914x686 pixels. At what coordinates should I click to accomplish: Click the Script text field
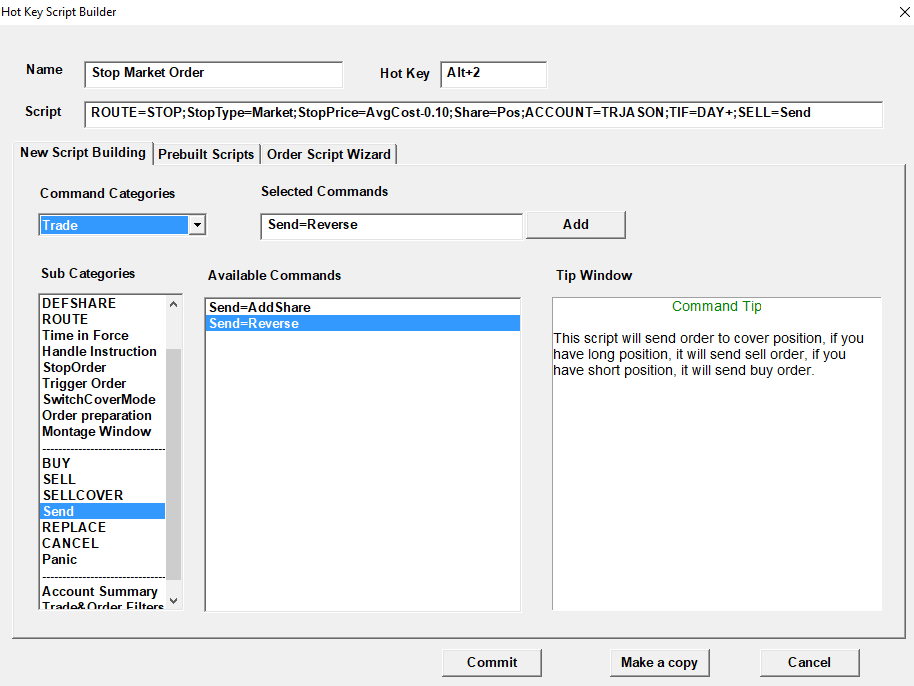point(484,113)
